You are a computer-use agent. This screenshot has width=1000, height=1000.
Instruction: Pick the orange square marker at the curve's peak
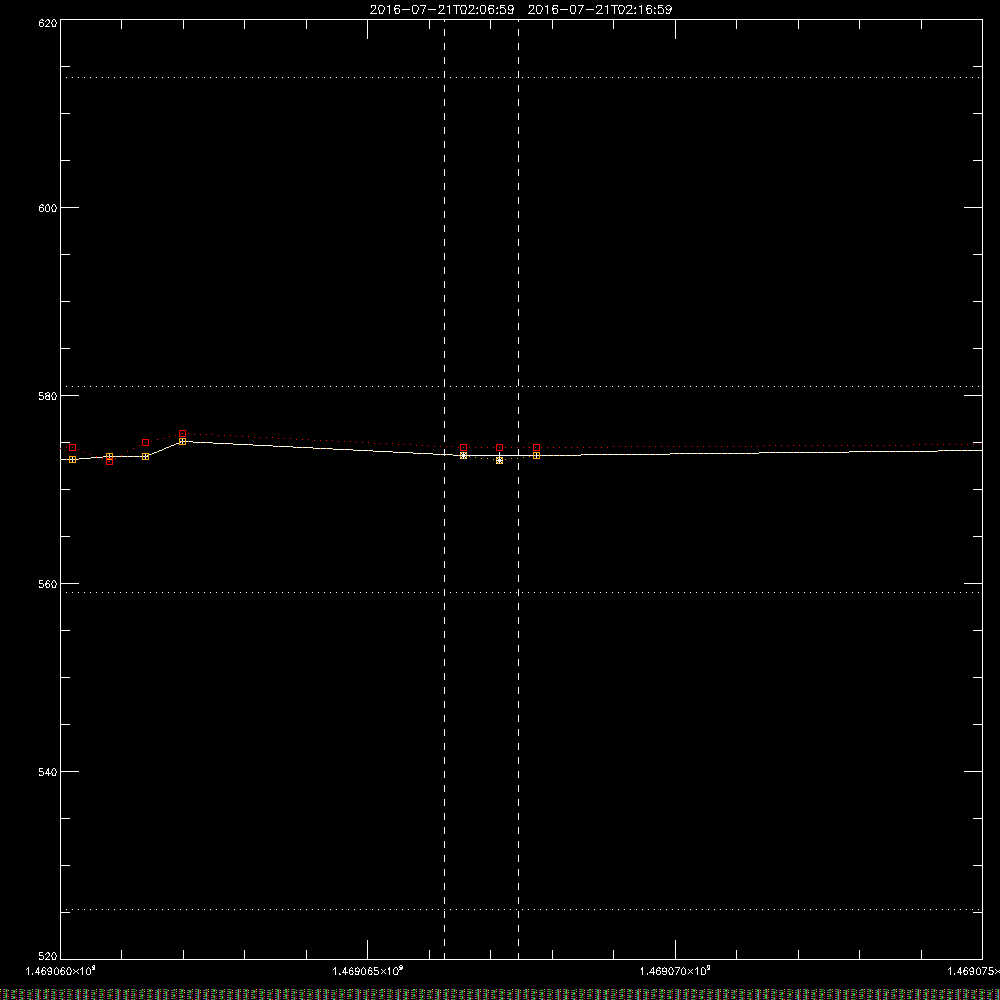182,441
